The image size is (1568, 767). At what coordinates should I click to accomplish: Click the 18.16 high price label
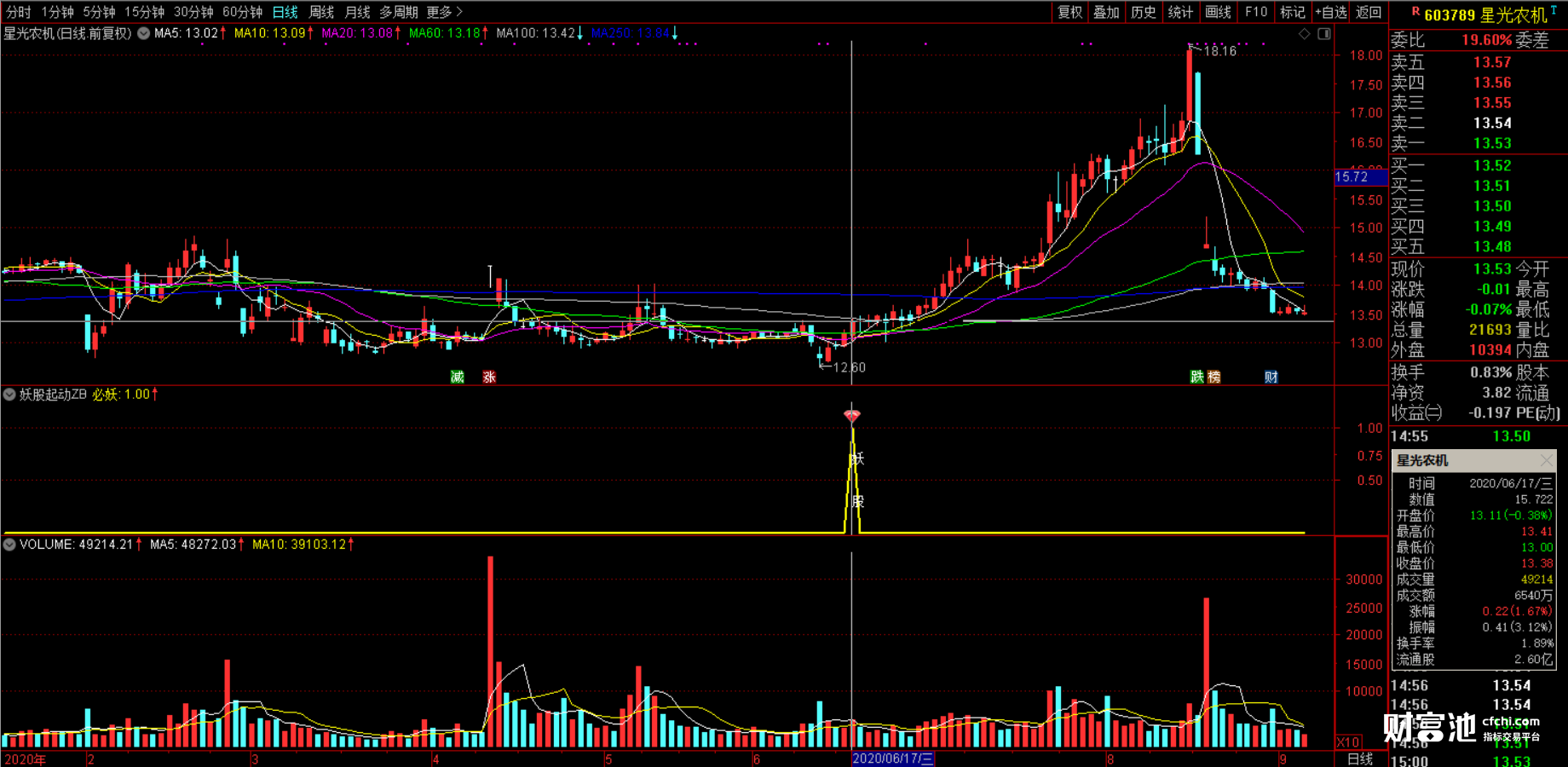pyautogui.click(x=1220, y=51)
